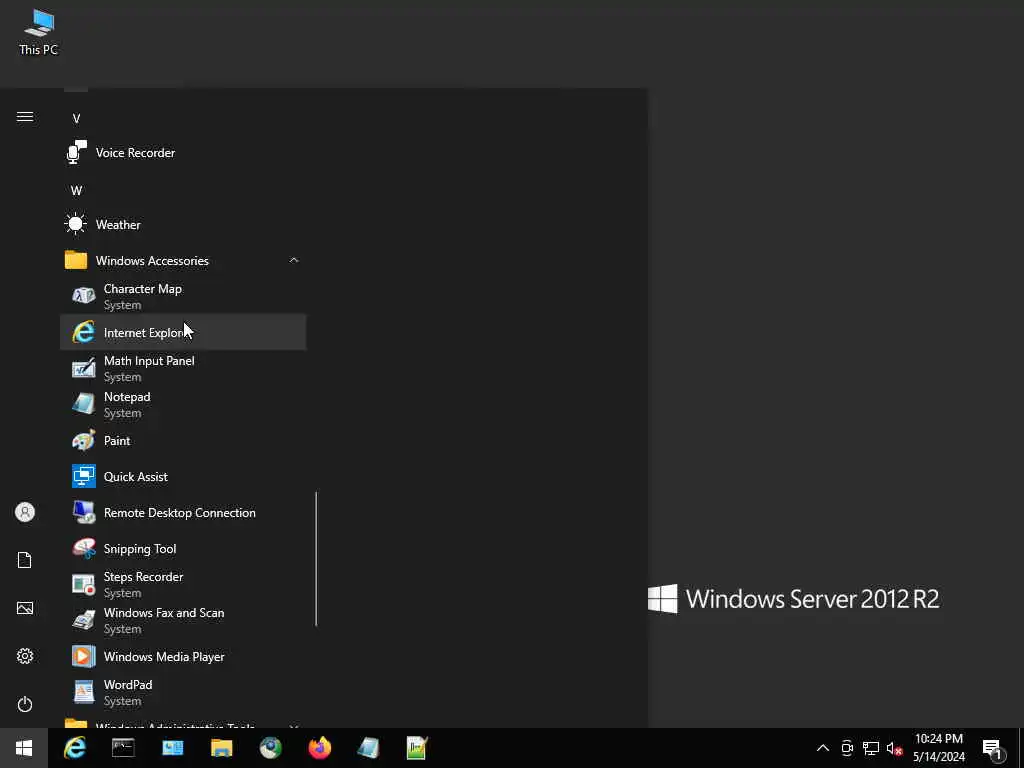This screenshot has width=1024, height=768.
Task: Click the network tray icon
Action: [x=871, y=748]
